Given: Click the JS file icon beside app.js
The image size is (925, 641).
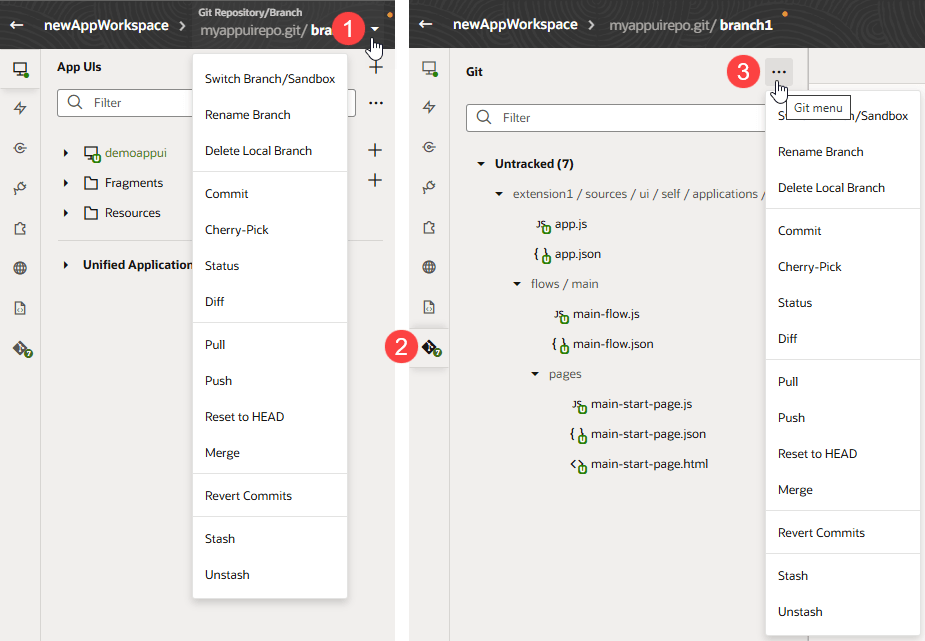Looking at the screenshot, I should (x=544, y=225).
